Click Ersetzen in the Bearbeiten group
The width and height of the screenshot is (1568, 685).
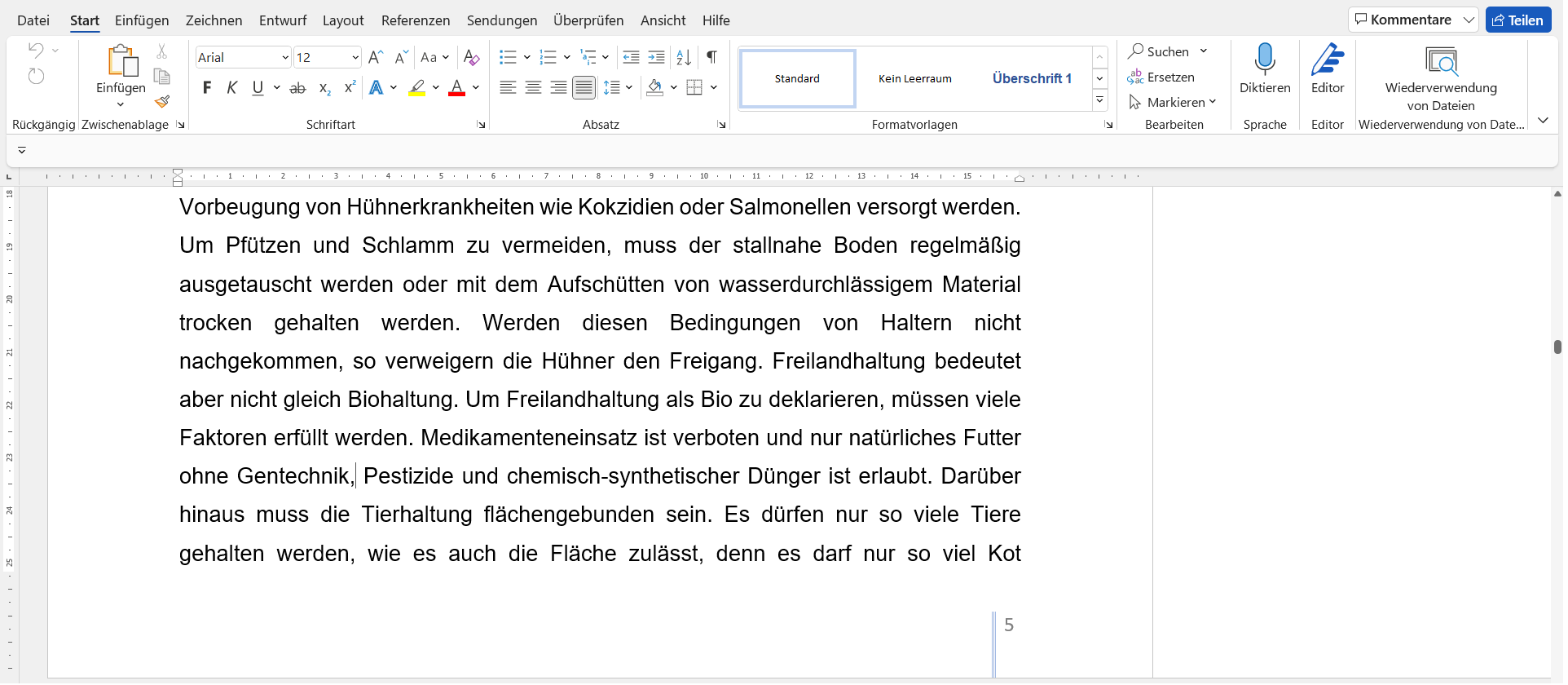pos(1161,77)
